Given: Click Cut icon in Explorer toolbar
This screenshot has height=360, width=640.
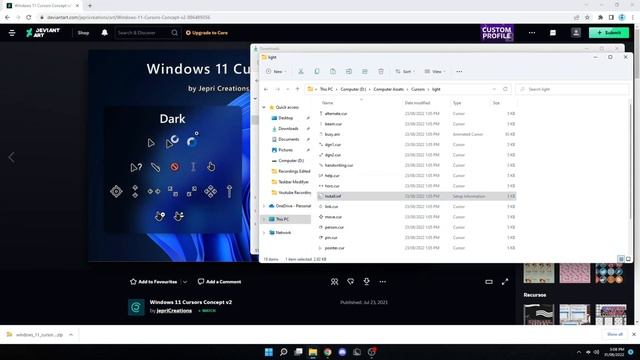Looking at the screenshot, I should [x=301, y=71].
